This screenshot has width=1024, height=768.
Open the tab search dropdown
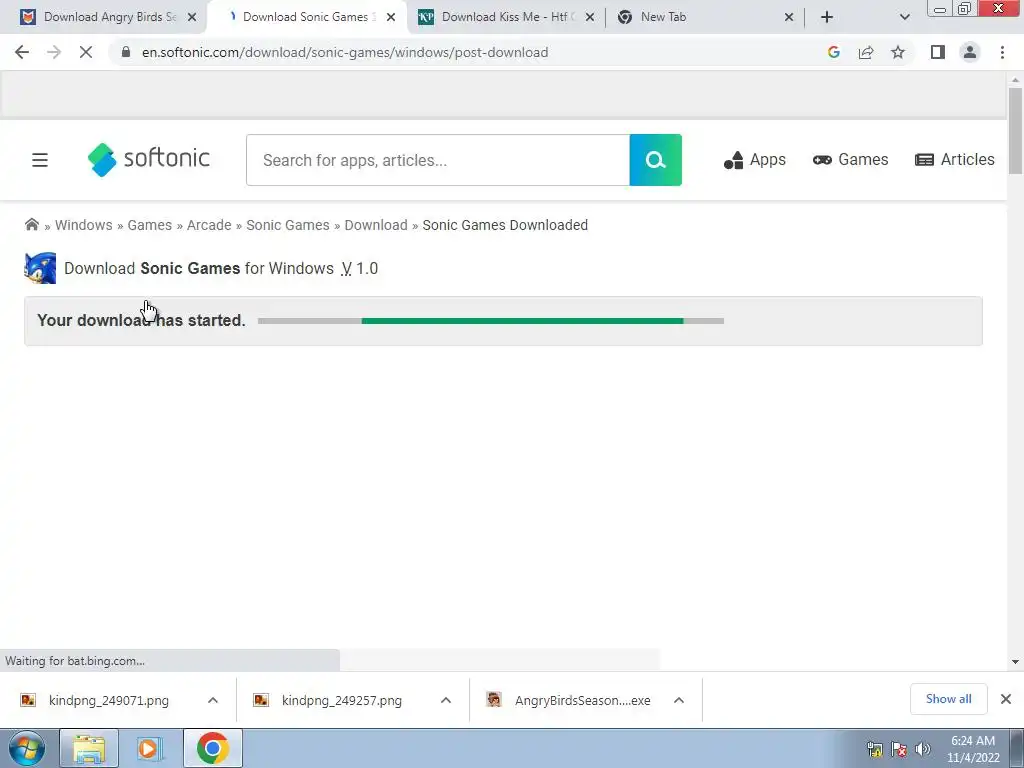[904, 17]
